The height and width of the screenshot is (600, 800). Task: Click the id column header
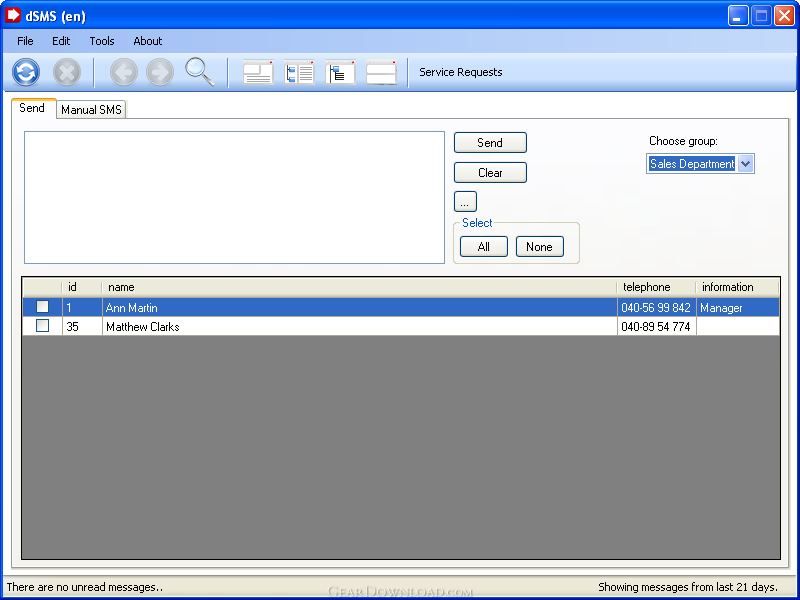coord(82,287)
